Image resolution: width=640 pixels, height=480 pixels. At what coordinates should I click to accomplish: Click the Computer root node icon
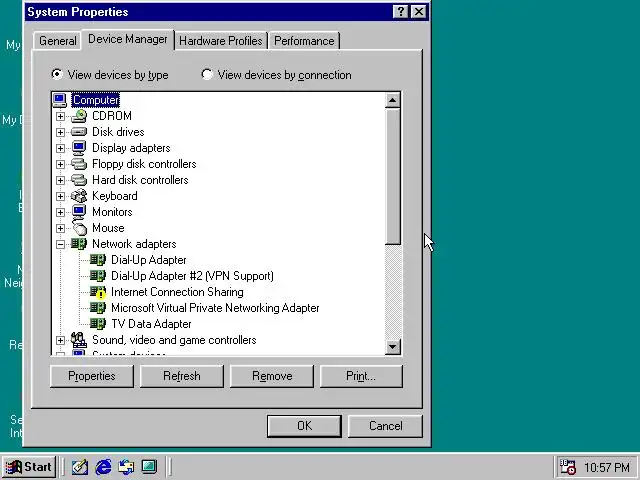point(60,100)
